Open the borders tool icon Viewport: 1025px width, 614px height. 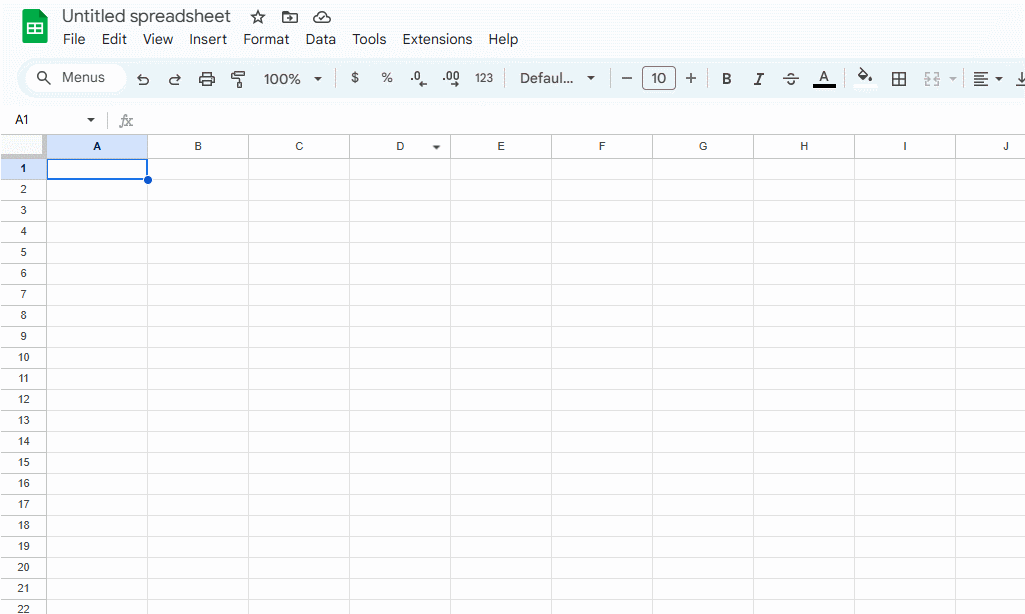[x=899, y=79]
